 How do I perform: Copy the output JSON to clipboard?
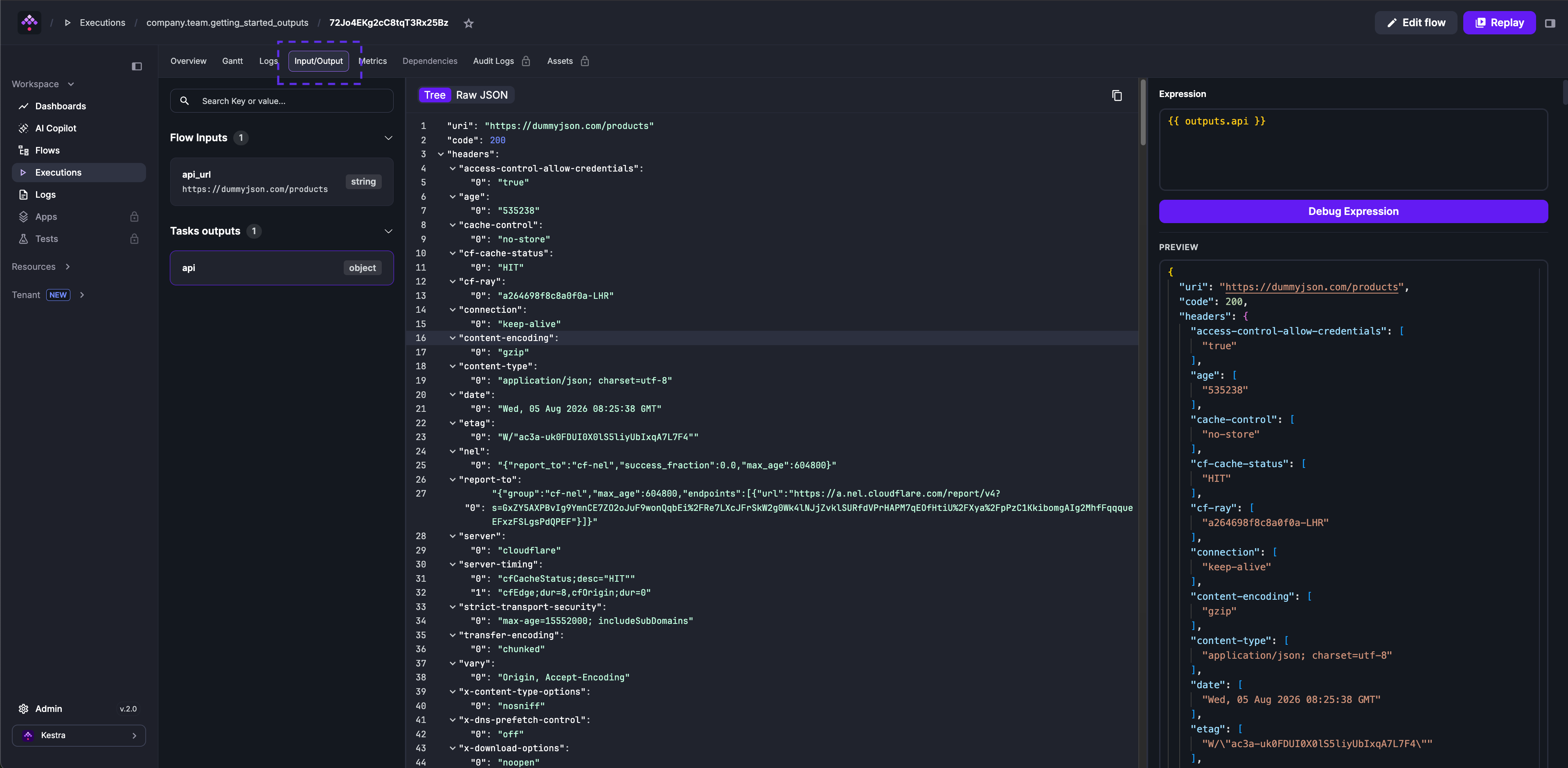(x=1117, y=96)
